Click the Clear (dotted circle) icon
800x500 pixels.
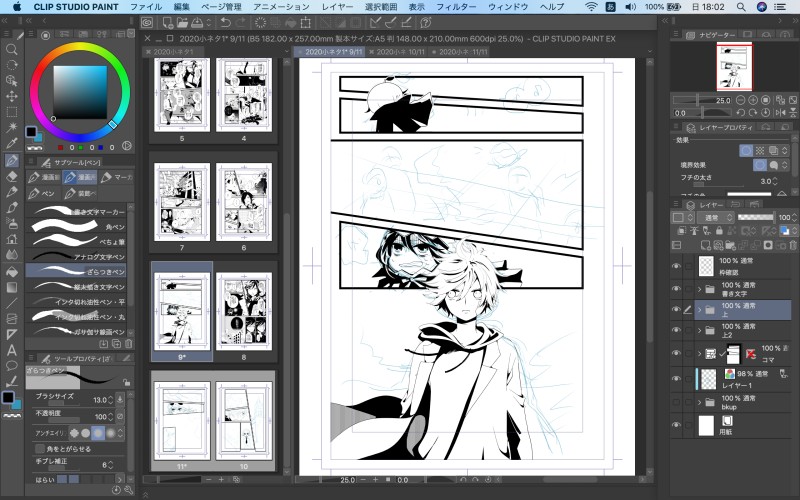point(260,22)
